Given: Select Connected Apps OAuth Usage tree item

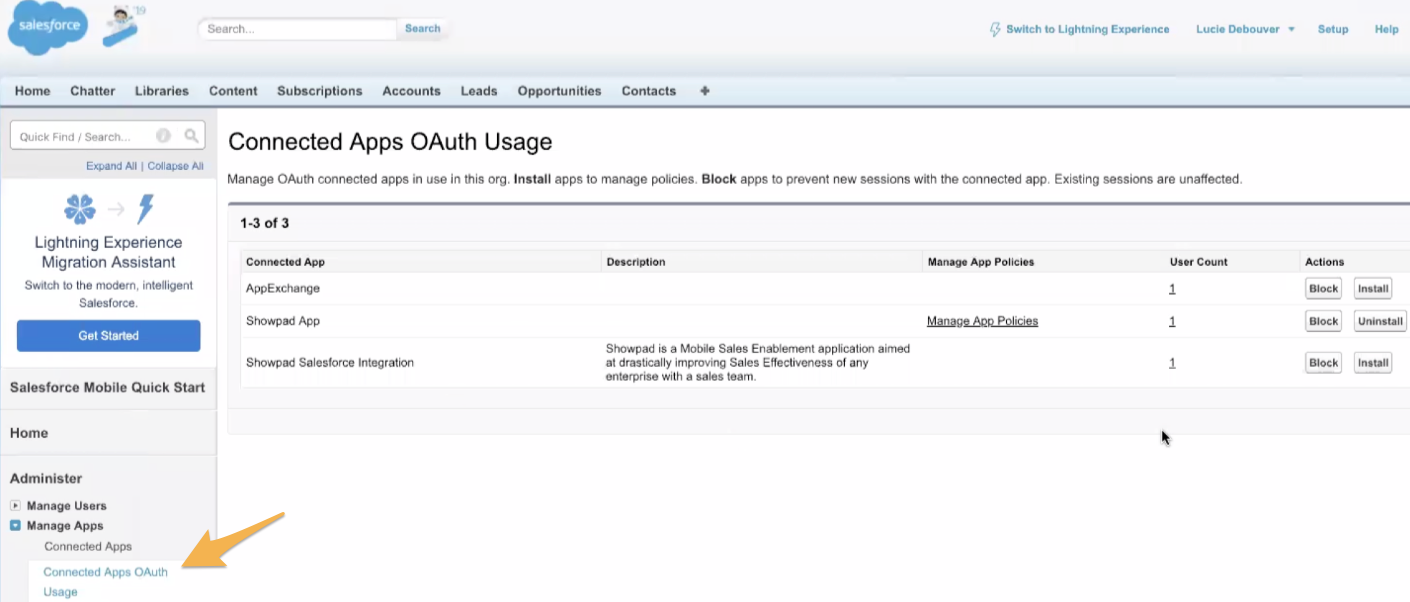Looking at the screenshot, I should (105, 582).
